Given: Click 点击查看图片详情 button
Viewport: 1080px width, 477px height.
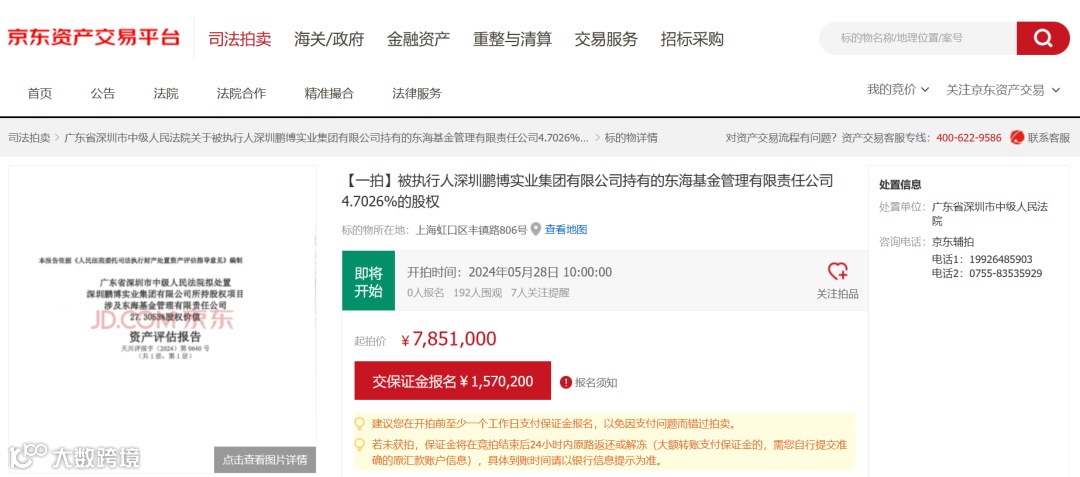Looking at the screenshot, I should pyautogui.click(x=265, y=459).
